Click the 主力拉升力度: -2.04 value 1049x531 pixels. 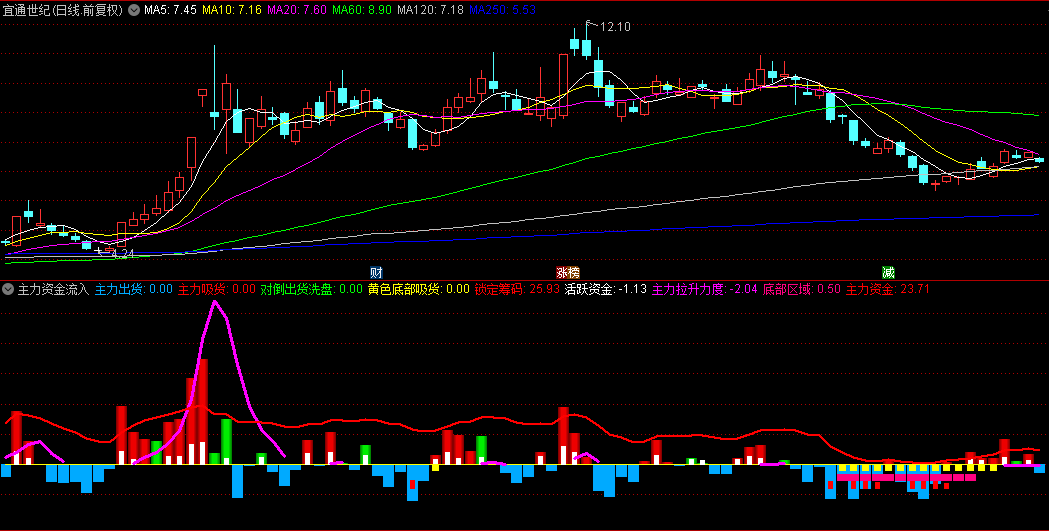point(704,290)
